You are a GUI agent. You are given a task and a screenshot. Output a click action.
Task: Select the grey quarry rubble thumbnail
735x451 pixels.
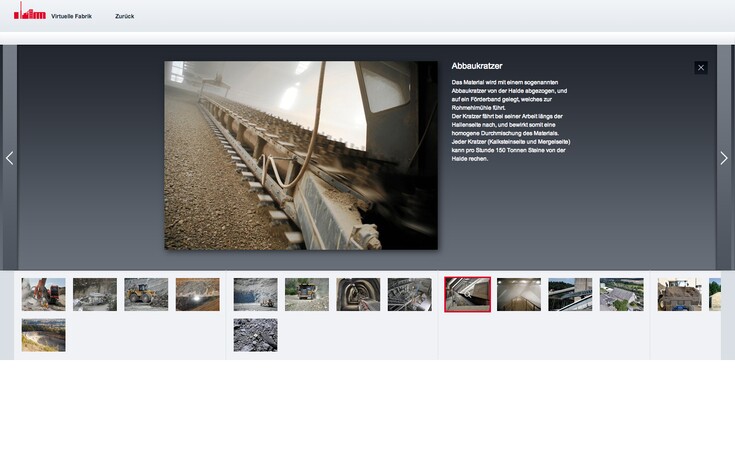point(95,294)
